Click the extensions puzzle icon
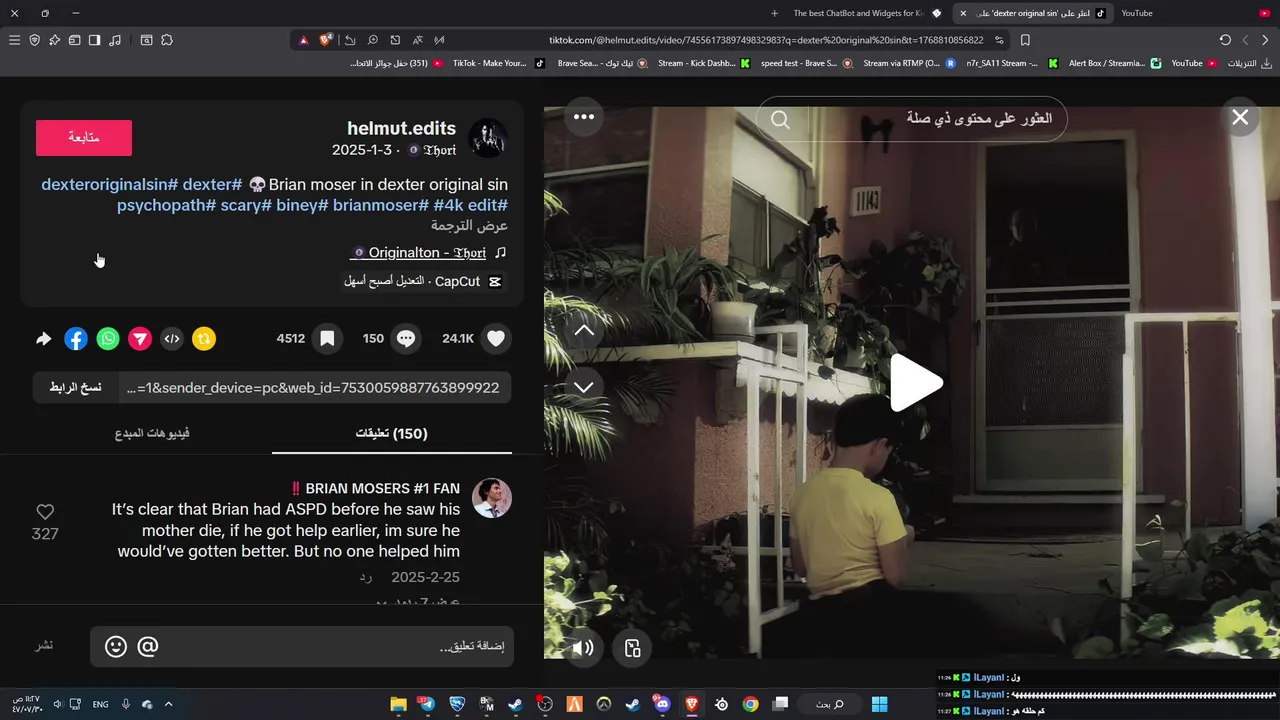The image size is (1280, 720). (x=167, y=40)
